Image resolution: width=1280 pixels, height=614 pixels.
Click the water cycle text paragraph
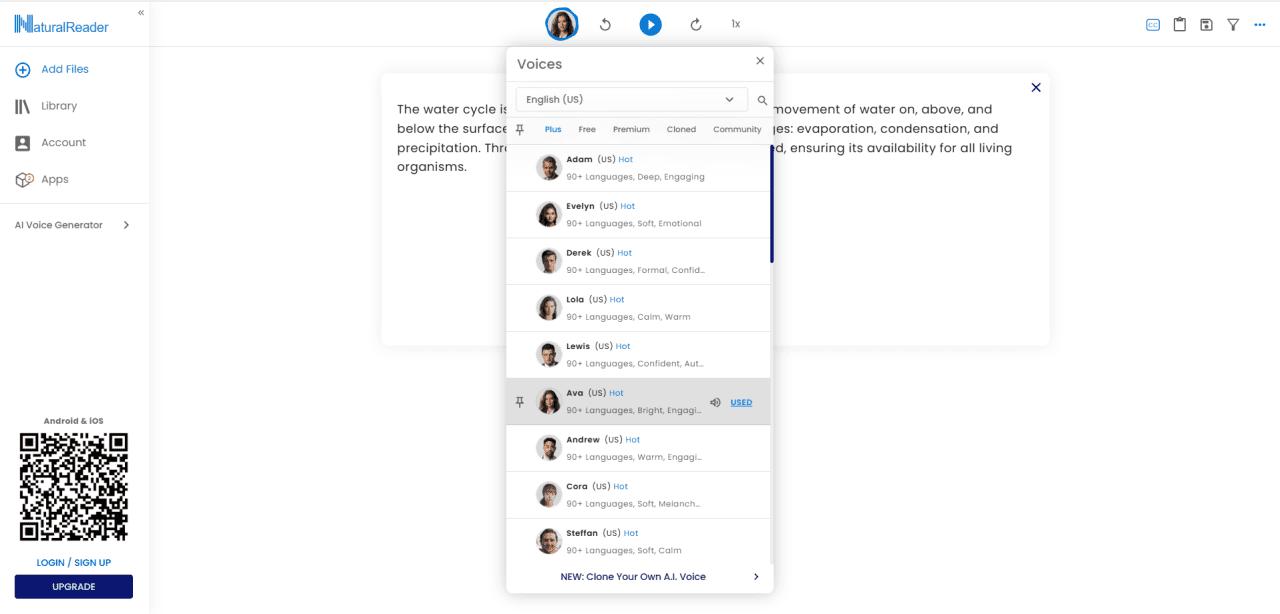pyautogui.click(x=705, y=138)
